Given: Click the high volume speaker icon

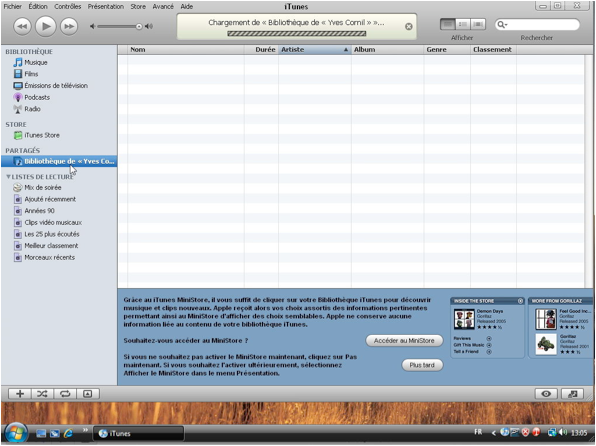Looking at the screenshot, I should click(149, 26).
